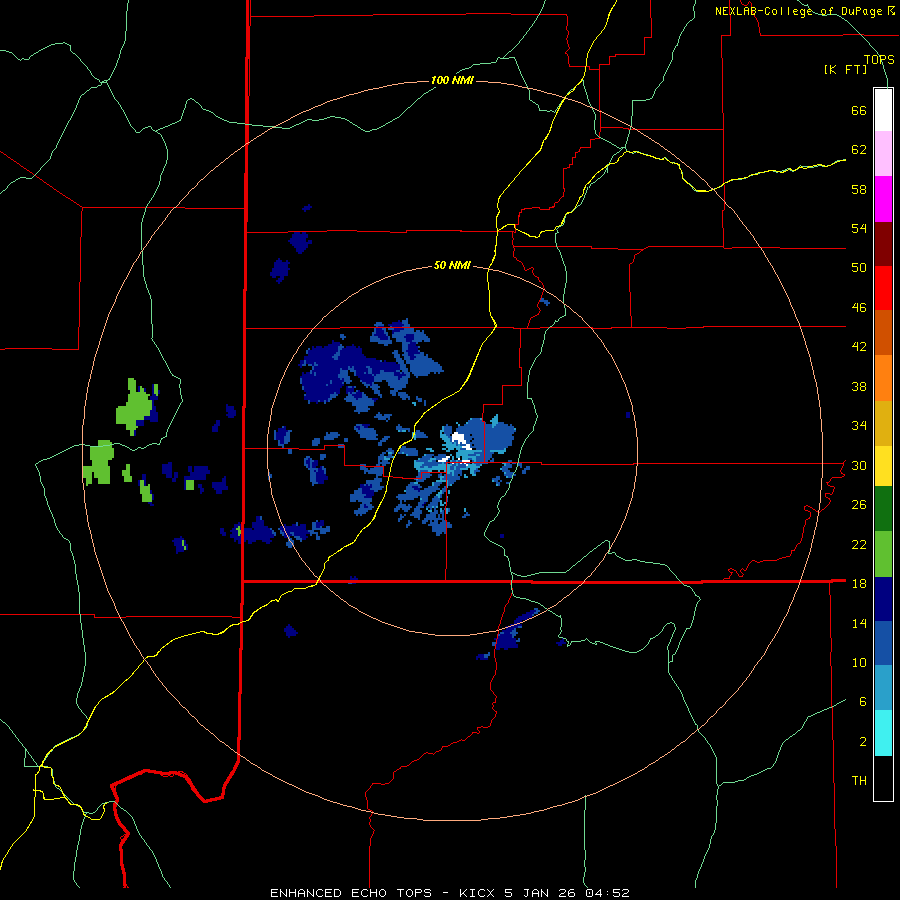Click the NEXLAB-College of DuPage credit text
The image size is (900, 900).
point(798,11)
